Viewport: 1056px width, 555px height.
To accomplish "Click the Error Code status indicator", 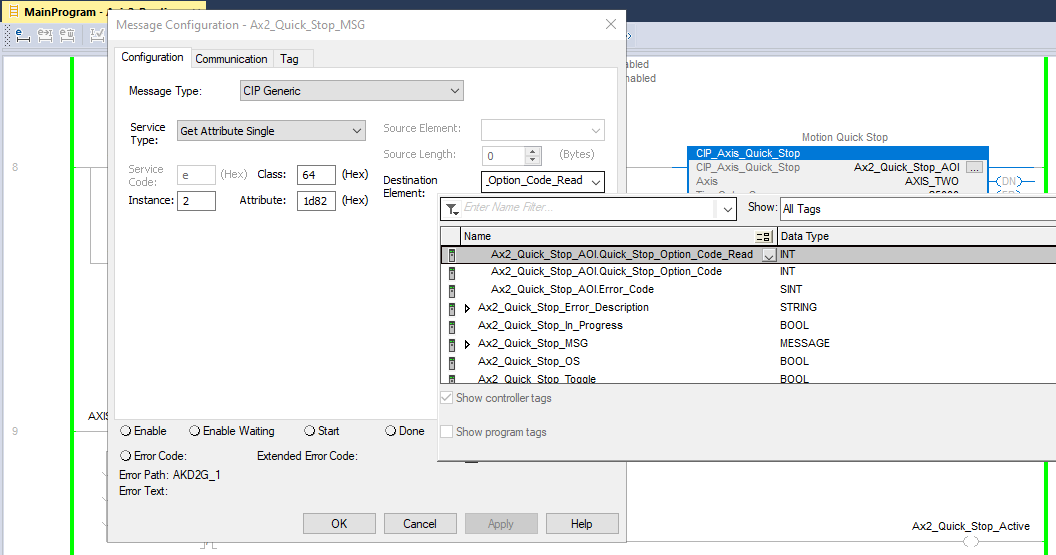I will (x=125, y=456).
